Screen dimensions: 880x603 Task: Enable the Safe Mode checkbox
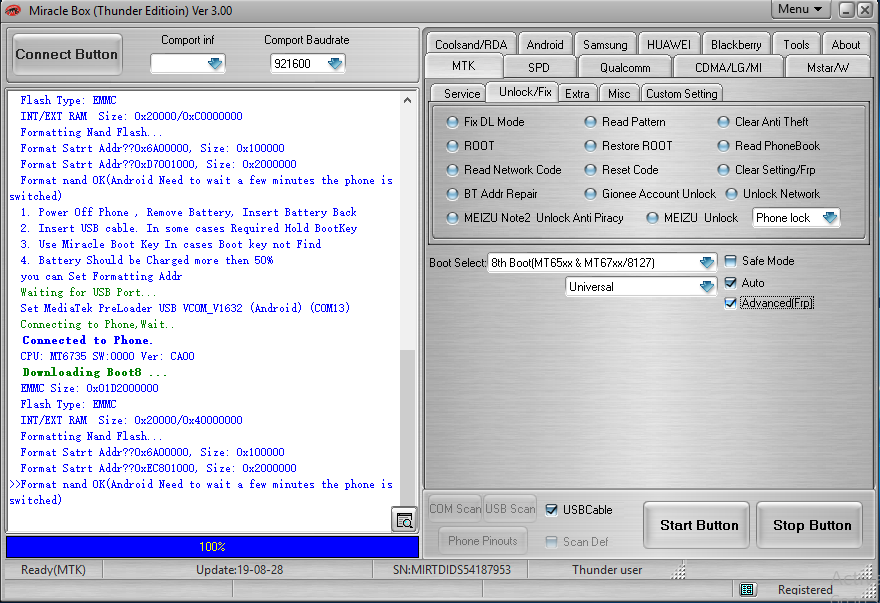(x=730, y=261)
